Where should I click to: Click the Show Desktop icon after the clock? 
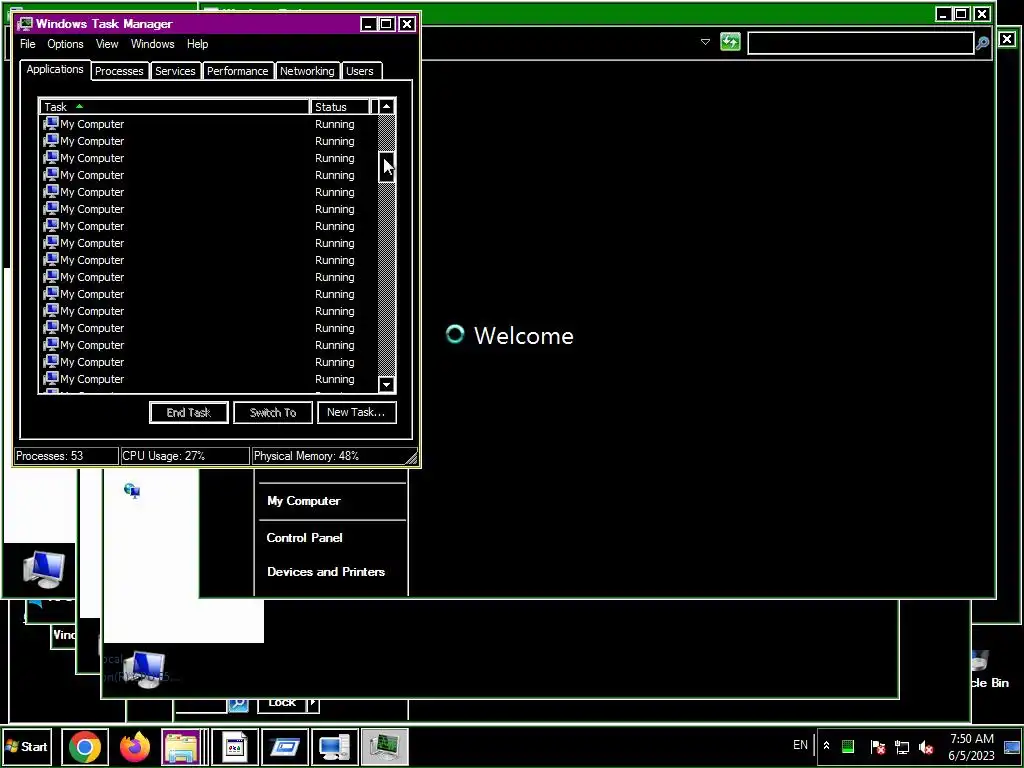pos(1012,746)
